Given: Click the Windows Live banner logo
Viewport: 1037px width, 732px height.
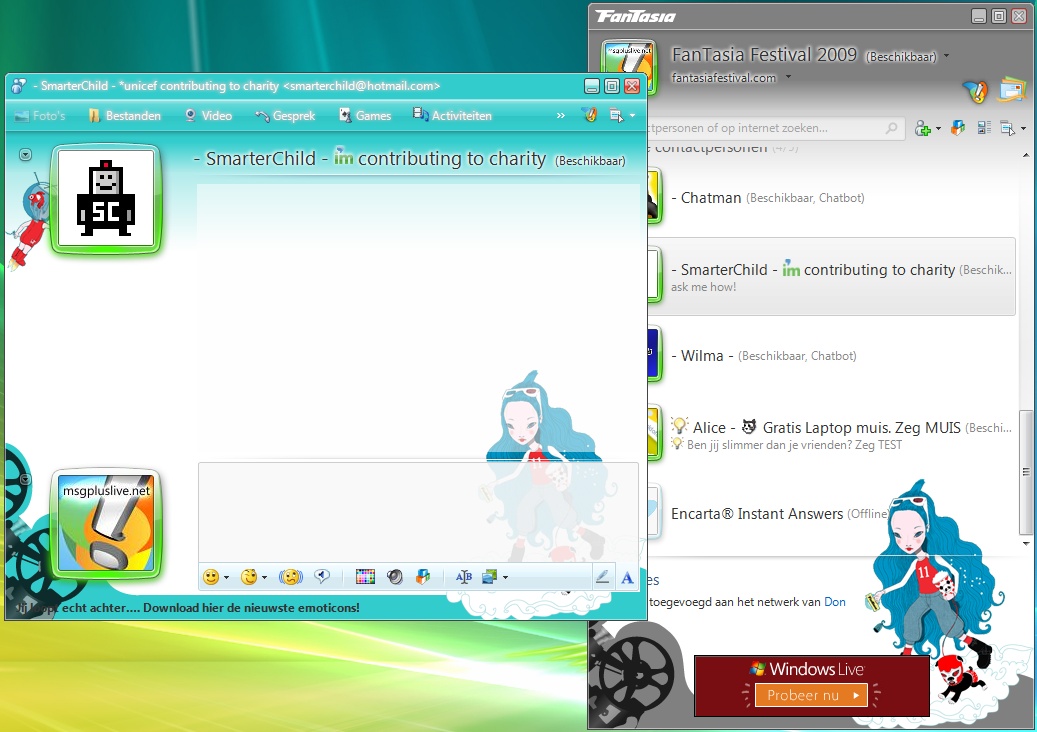Looking at the screenshot, I should coord(807,669).
